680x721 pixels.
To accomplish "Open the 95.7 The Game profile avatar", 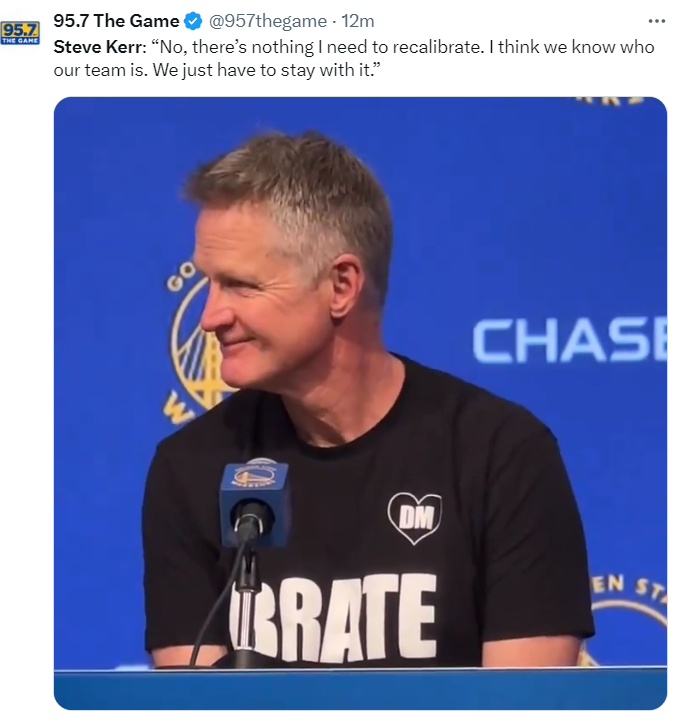I will 20,33.
